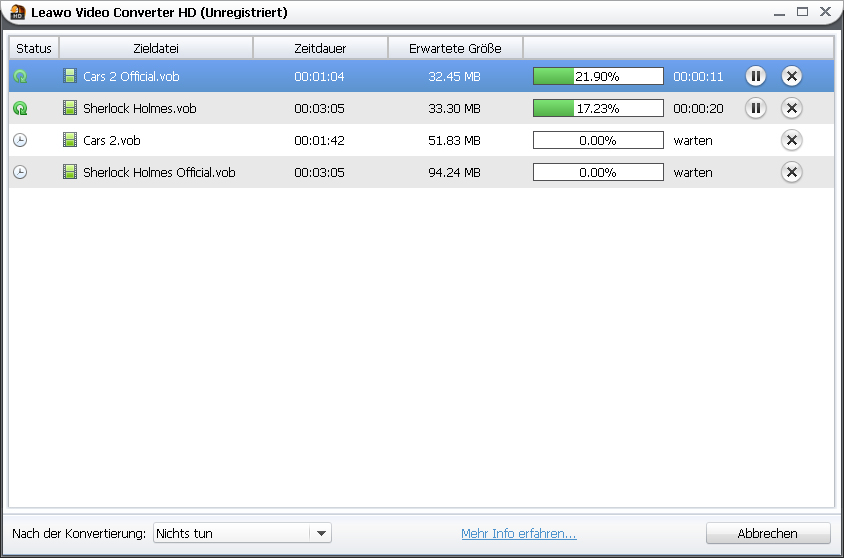Open the 'Mehr Info erfahren...' link
844x558 pixels.
(519, 533)
